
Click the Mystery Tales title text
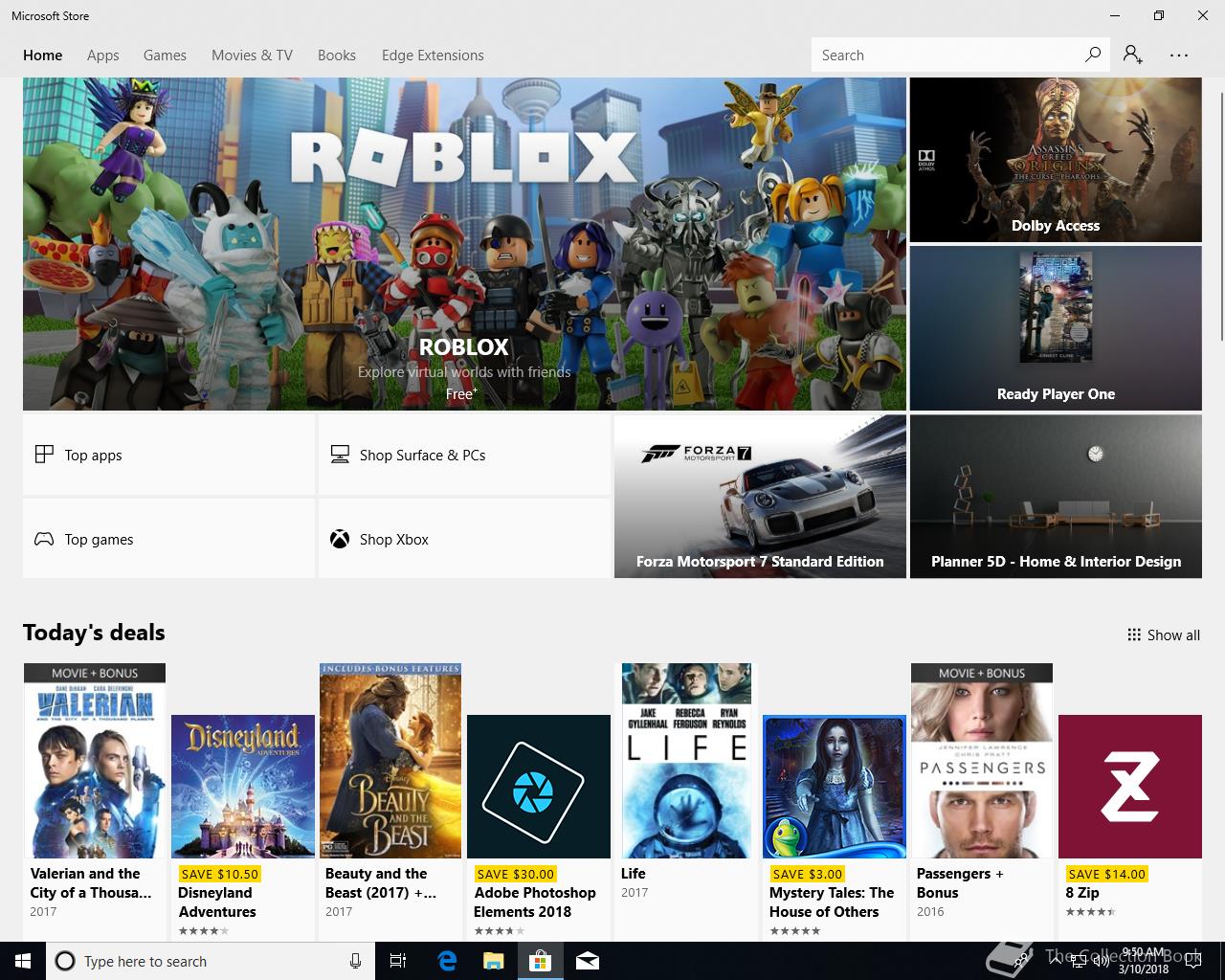(x=832, y=902)
